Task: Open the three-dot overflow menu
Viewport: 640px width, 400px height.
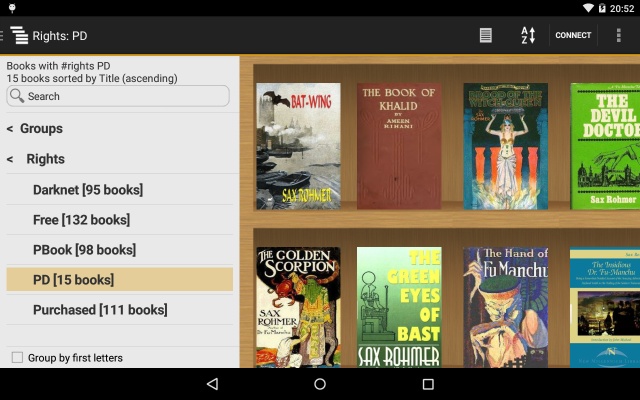Action: pyautogui.click(x=619, y=36)
